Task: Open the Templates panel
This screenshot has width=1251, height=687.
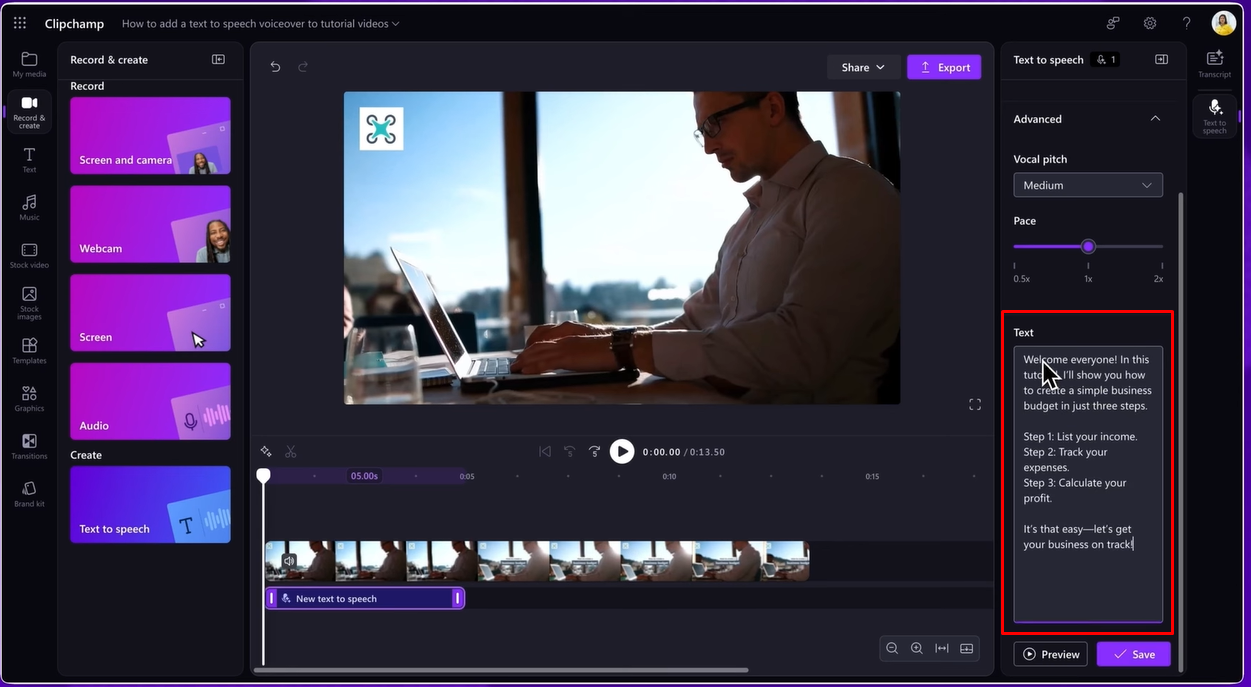Action: pos(28,351)
